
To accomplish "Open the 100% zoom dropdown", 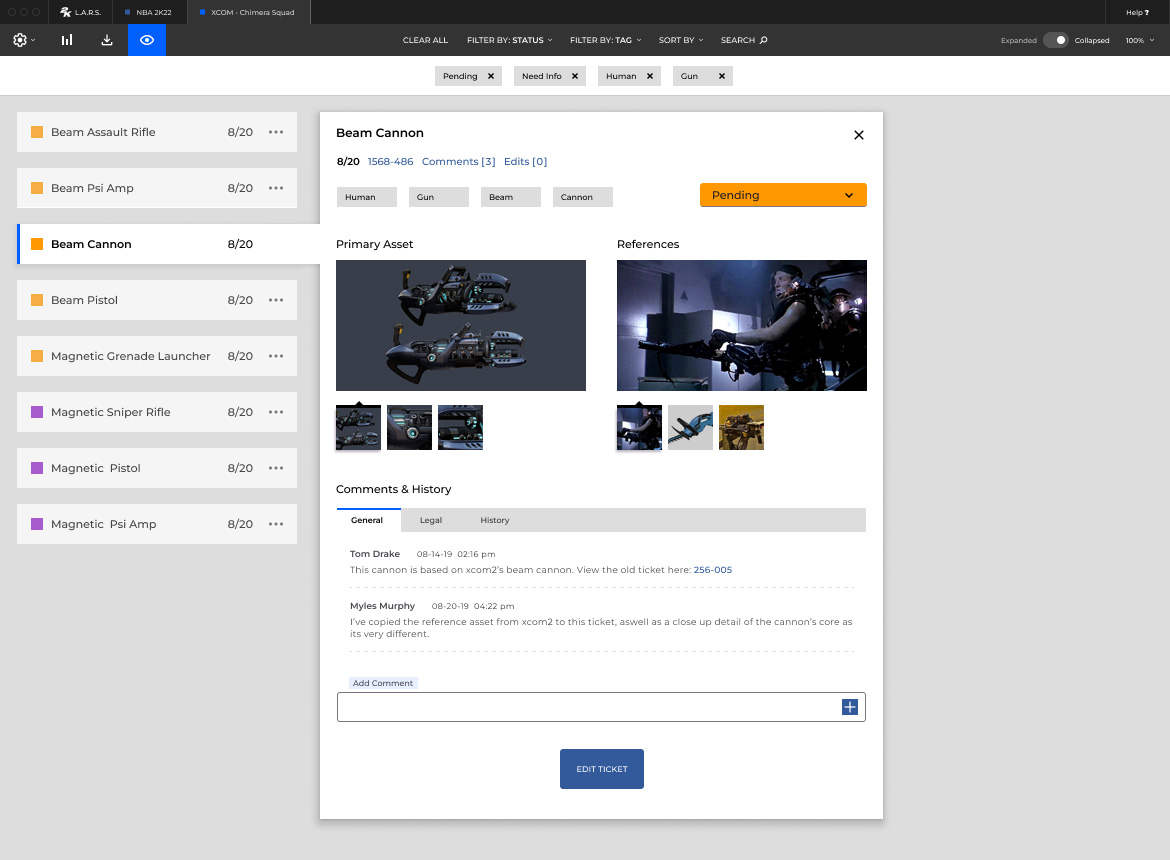I will click(x=1139, y=40).
